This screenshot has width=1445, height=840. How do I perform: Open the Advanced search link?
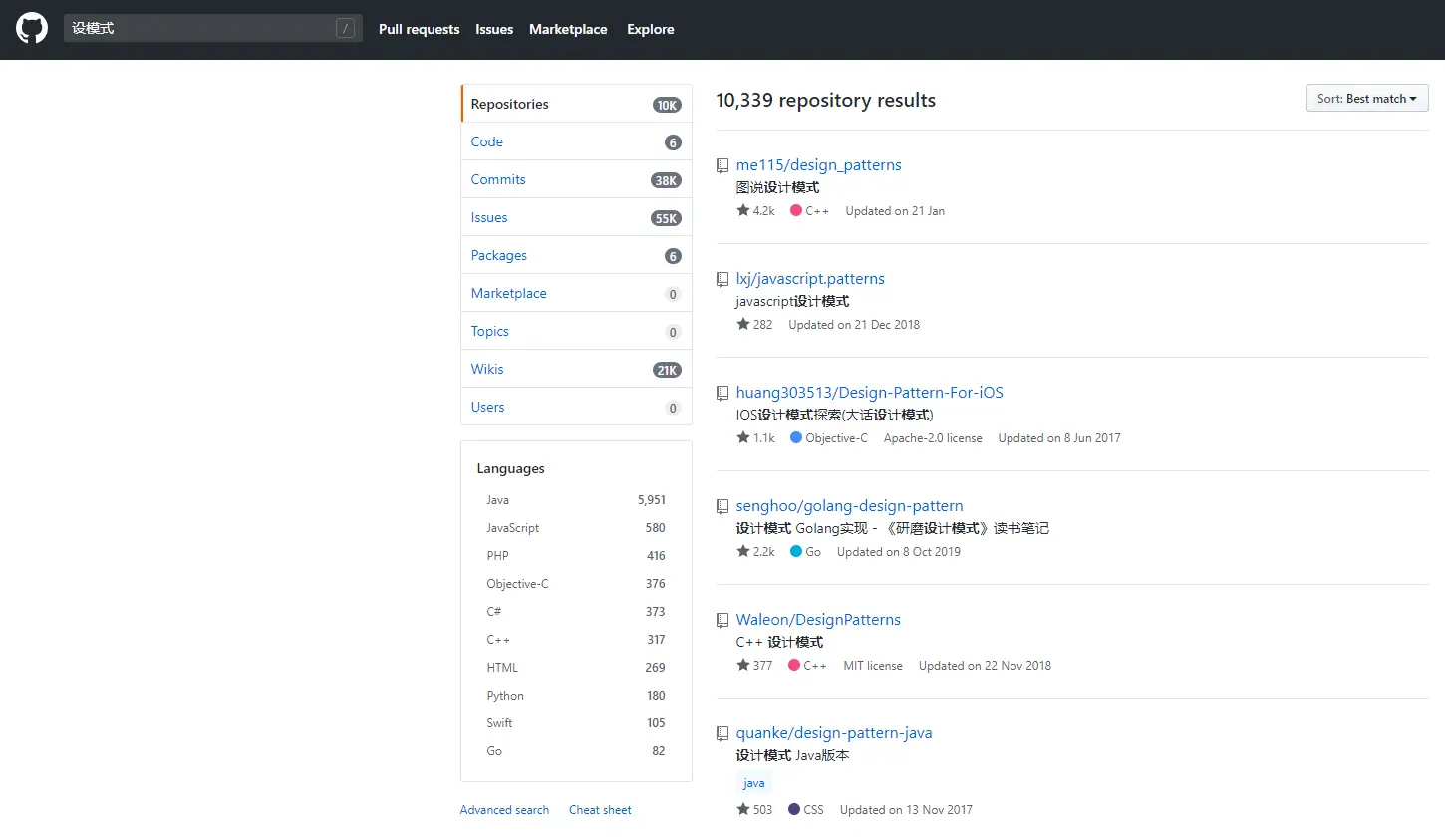pos(504,810)
